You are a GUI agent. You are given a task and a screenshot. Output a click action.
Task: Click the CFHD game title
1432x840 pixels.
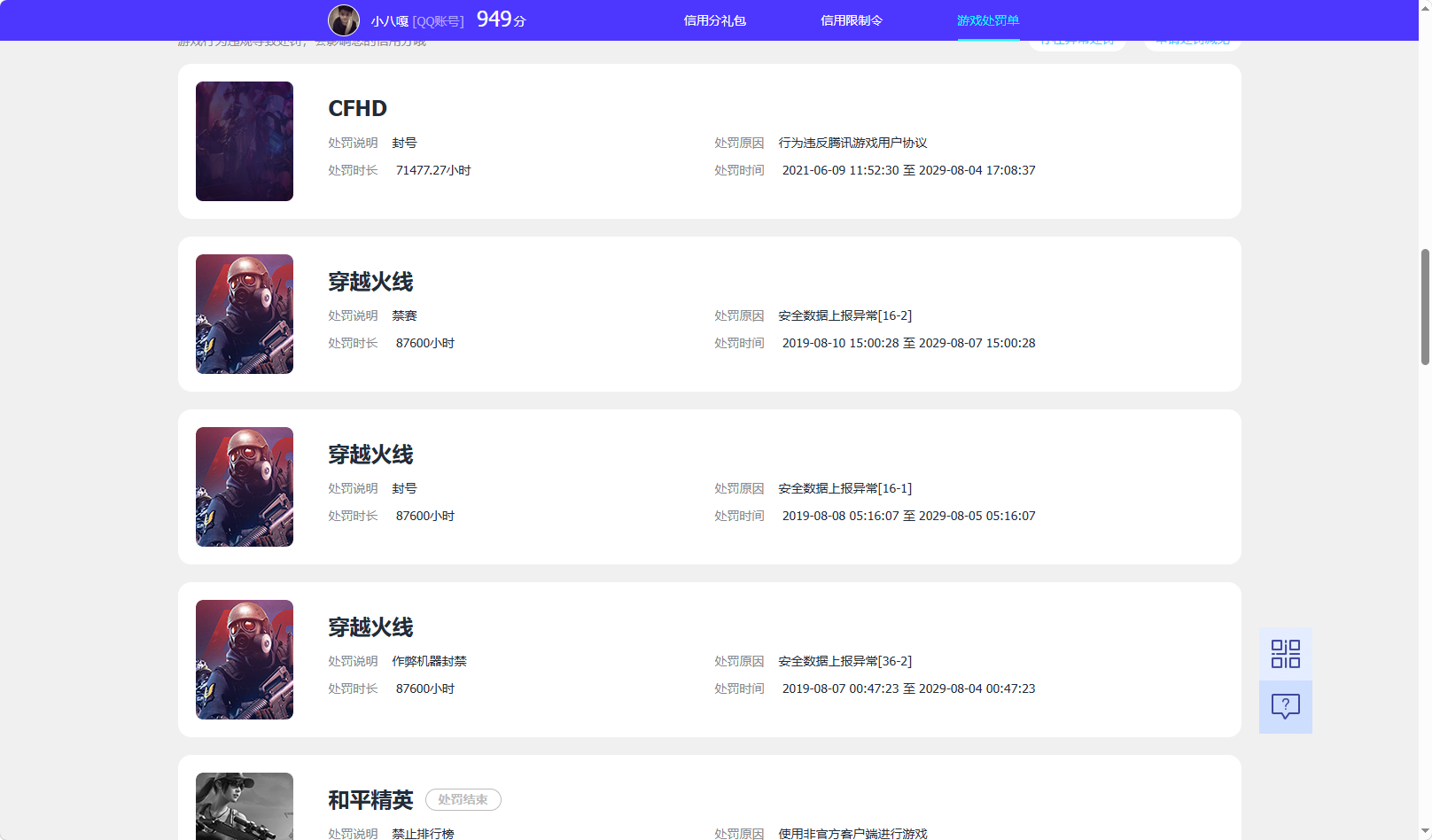coord(357,108)
